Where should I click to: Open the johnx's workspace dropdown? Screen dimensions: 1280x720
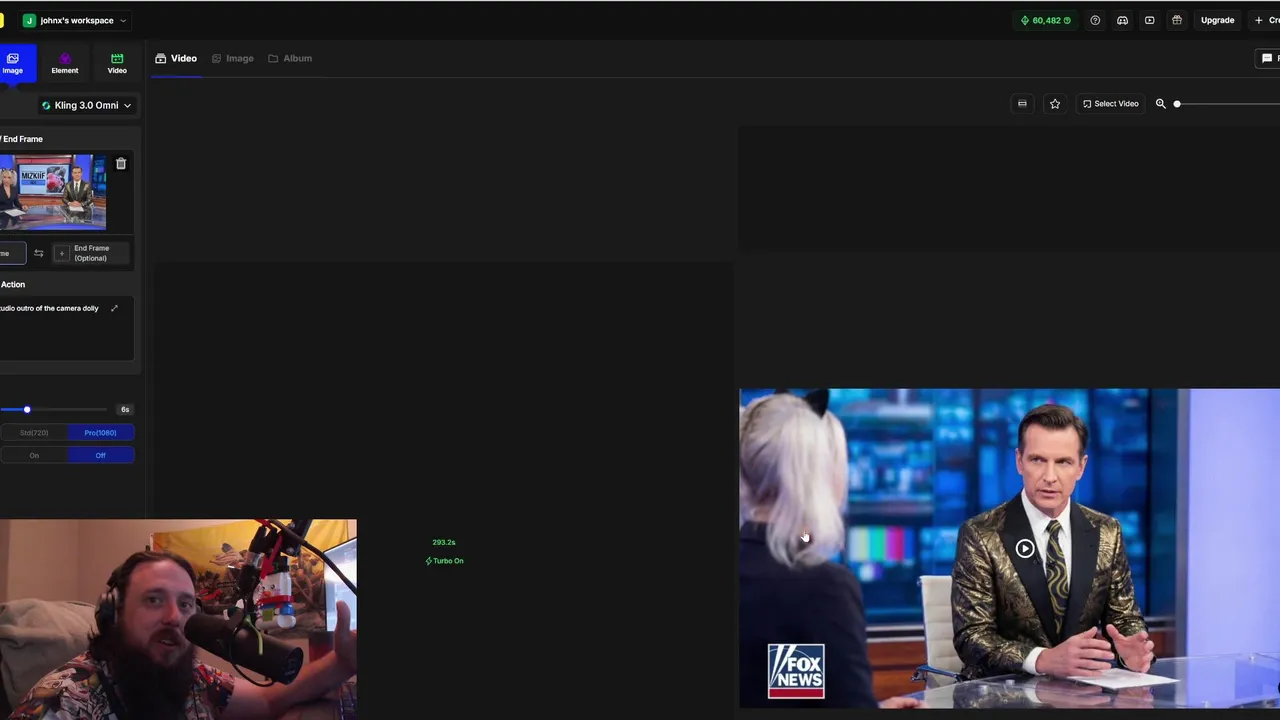click(75, 20)
